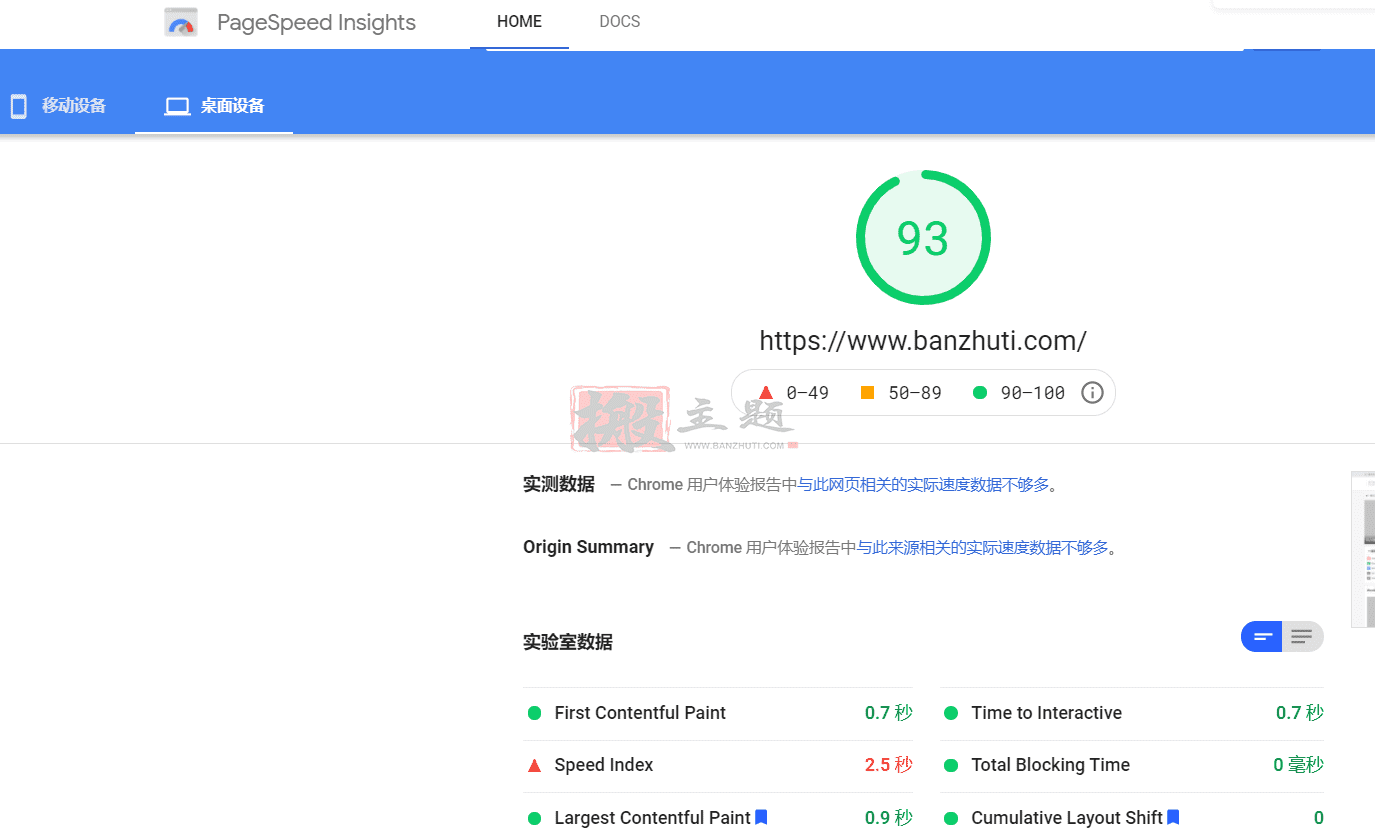Screen dimensions: 1375x836
Task: Click the laptop desktop icon
Action: point(178,106)
